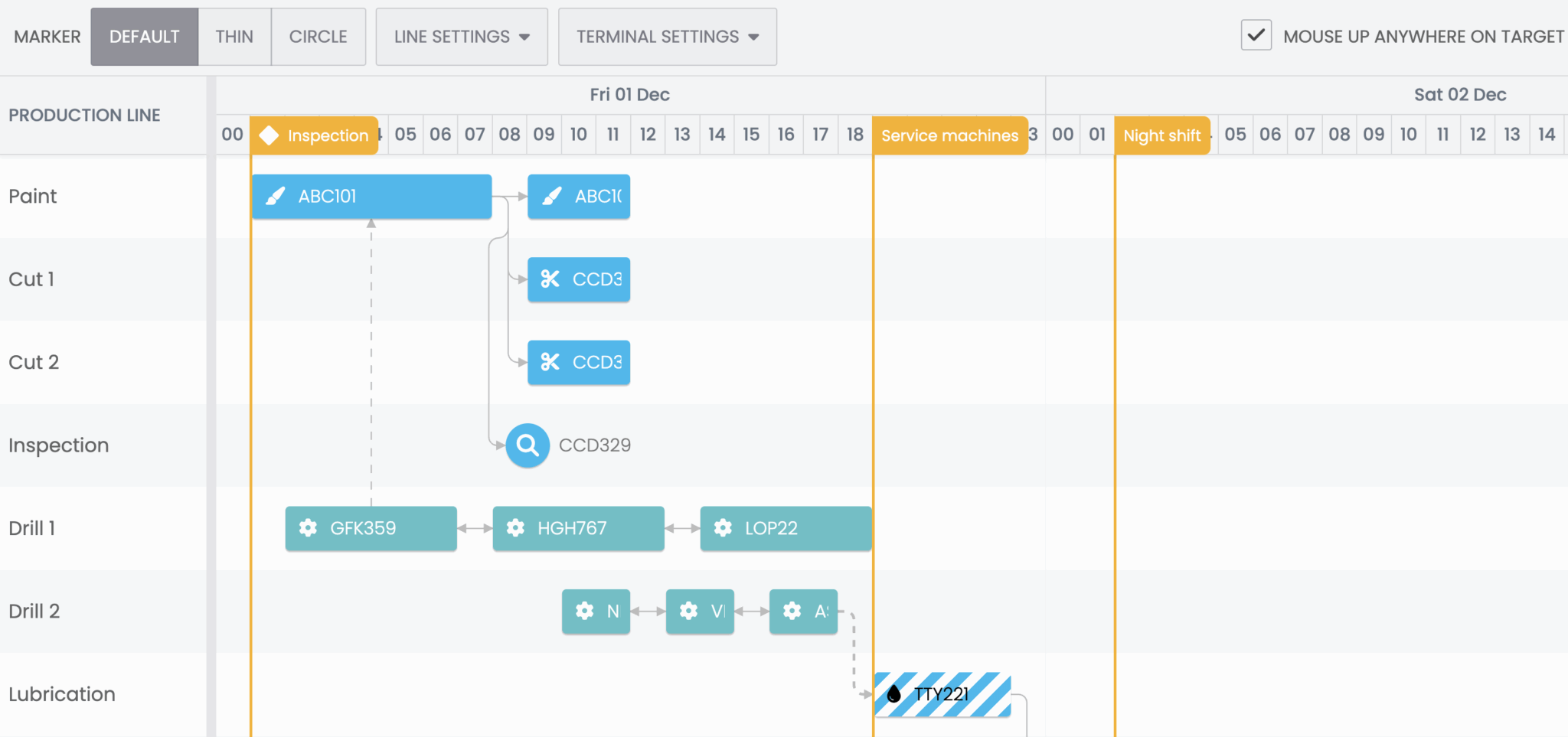The image size is (1568, 737).
Task: Click the gear icon on HGH767 task
Action: 515,528
